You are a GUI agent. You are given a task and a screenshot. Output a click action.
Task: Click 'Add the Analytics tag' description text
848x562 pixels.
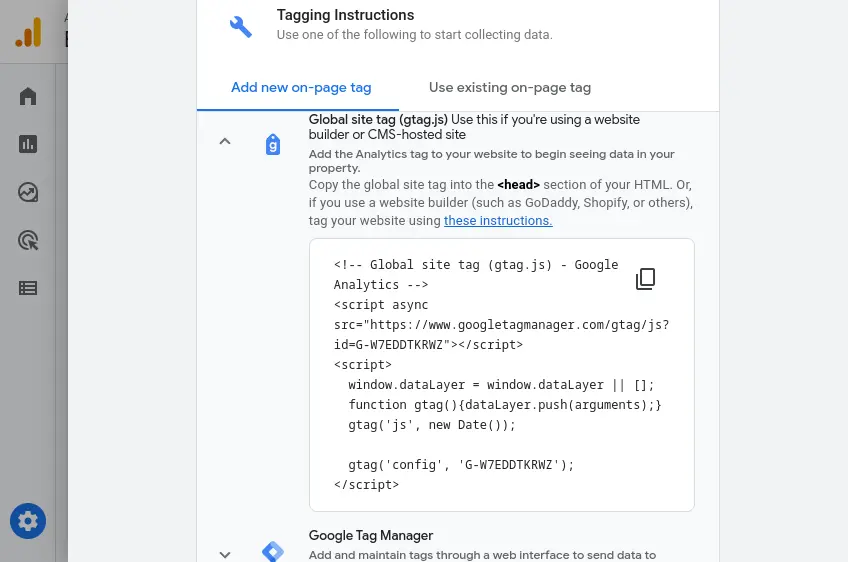point(492,161)
